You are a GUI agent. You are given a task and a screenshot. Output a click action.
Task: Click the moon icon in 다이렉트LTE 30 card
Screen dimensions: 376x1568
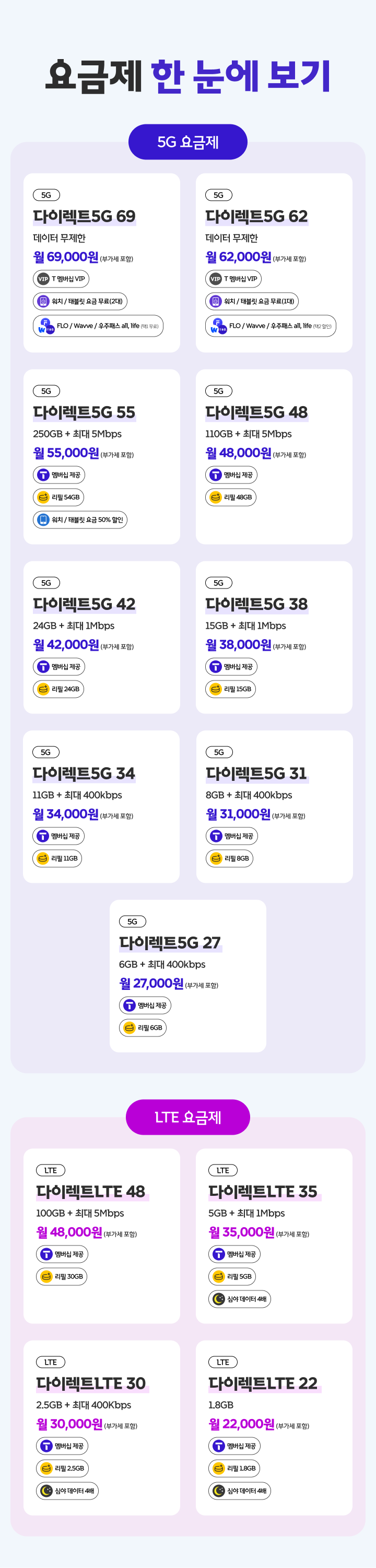tap(46, 1491)
